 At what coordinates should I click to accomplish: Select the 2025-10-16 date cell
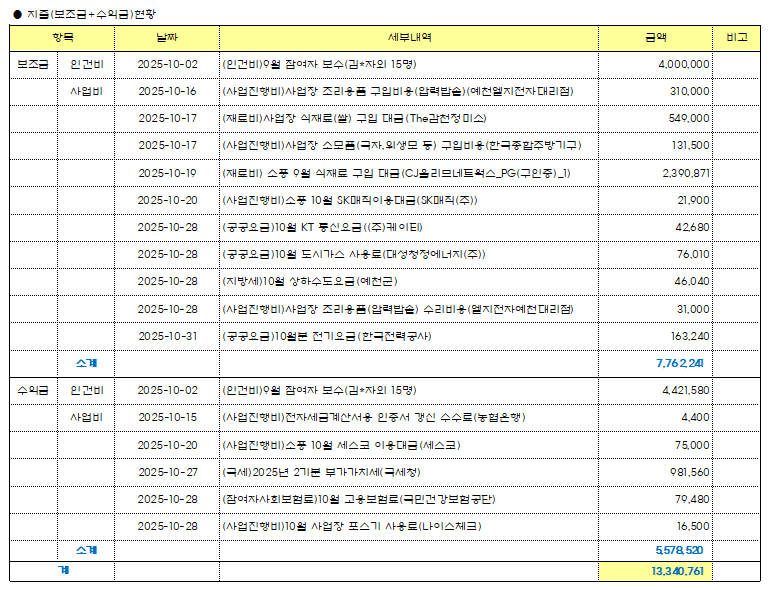point(167,91)
